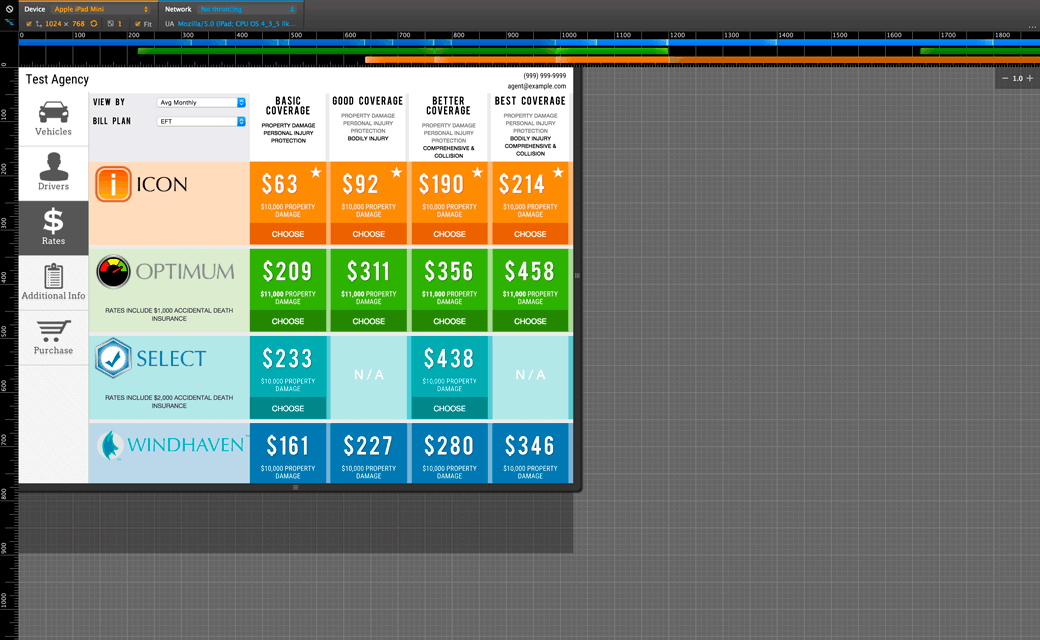This screenshot has height=640, width=1040.
Task: Click the Windhaven $227 rate cell
Action: tap(369, 453)
